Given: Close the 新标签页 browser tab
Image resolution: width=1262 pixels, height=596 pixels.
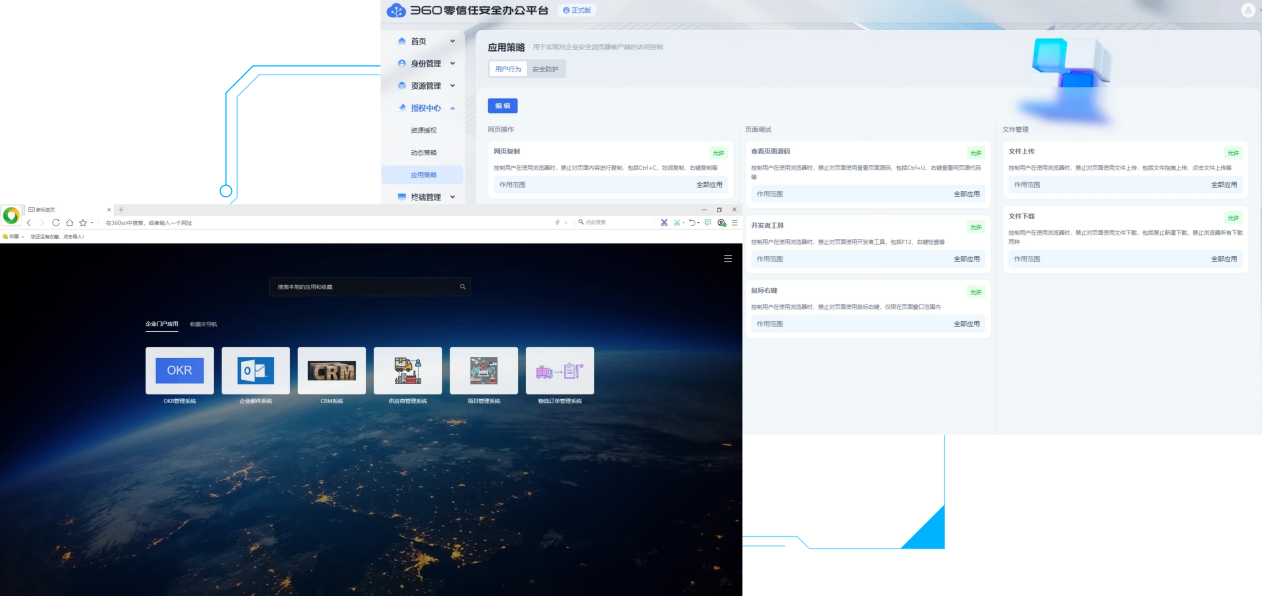Looking at the screenshot, I should (x=109, y=209).
